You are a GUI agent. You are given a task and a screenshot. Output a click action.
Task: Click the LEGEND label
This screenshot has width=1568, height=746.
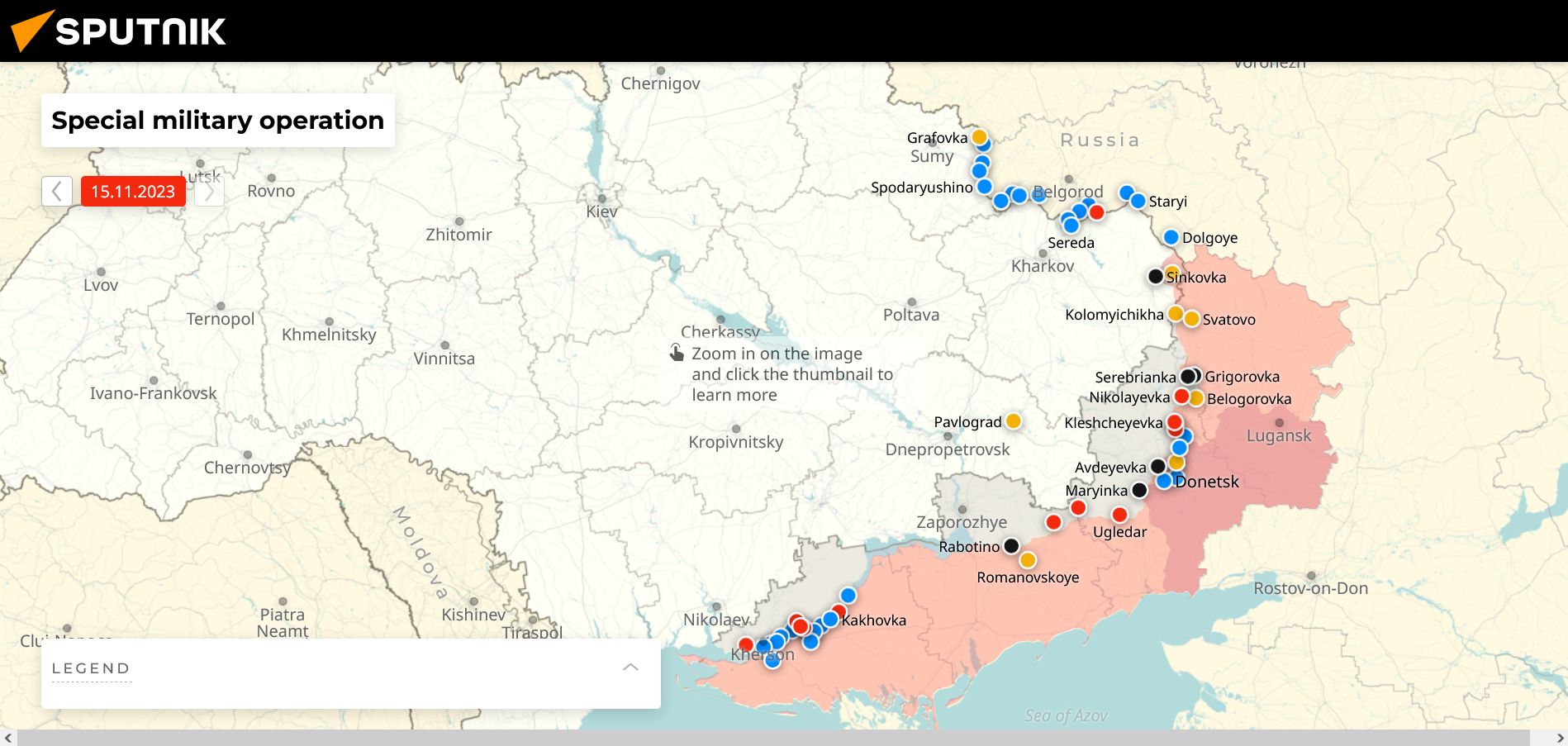click(x=91, y=668)
